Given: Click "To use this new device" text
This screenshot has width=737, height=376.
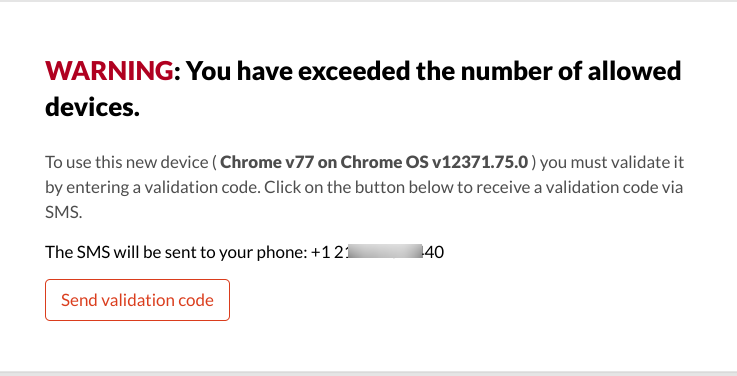Looking at the screenshot, I should click(x=127, y=162).
